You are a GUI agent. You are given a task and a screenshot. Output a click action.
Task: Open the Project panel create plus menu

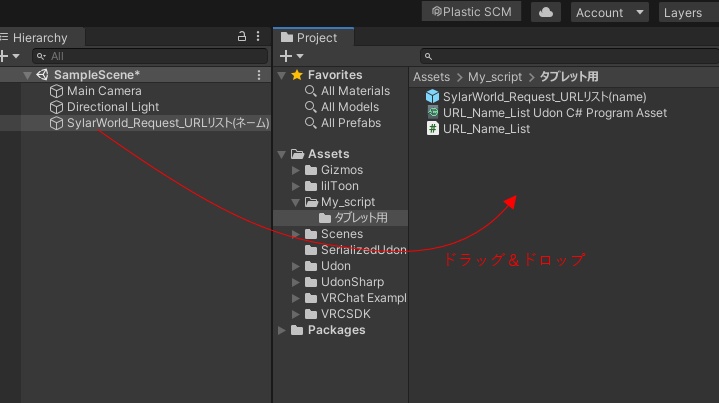[291, 57]
